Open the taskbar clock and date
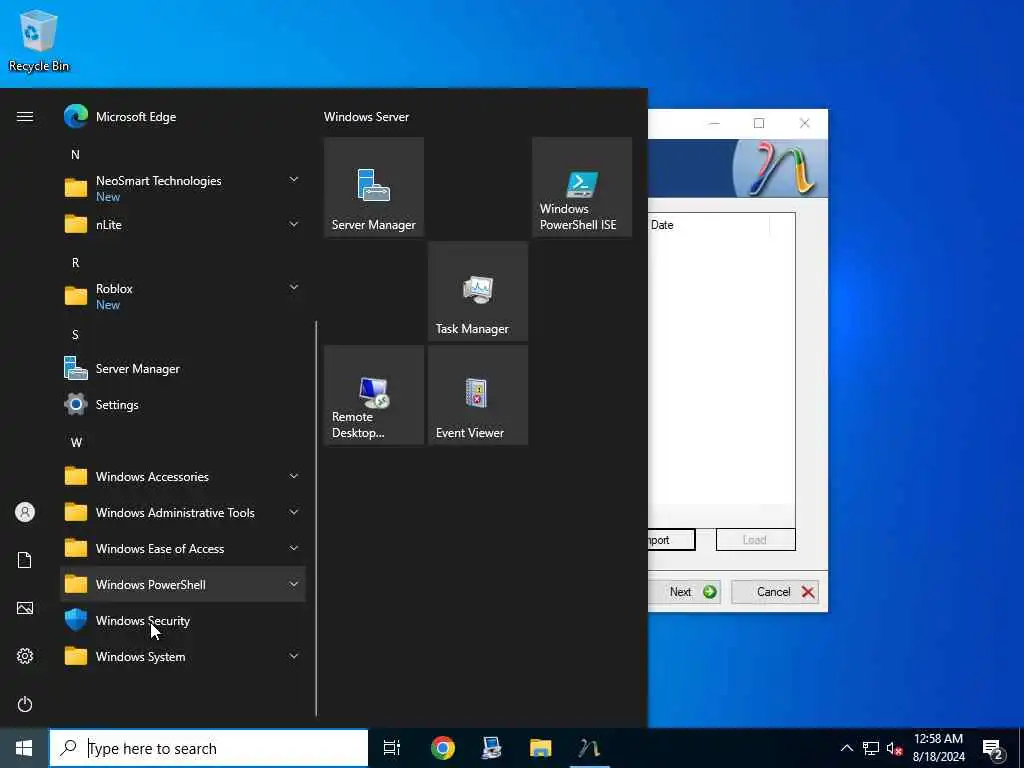This screenshot has height=768, width=1024. tap(938, 748)
